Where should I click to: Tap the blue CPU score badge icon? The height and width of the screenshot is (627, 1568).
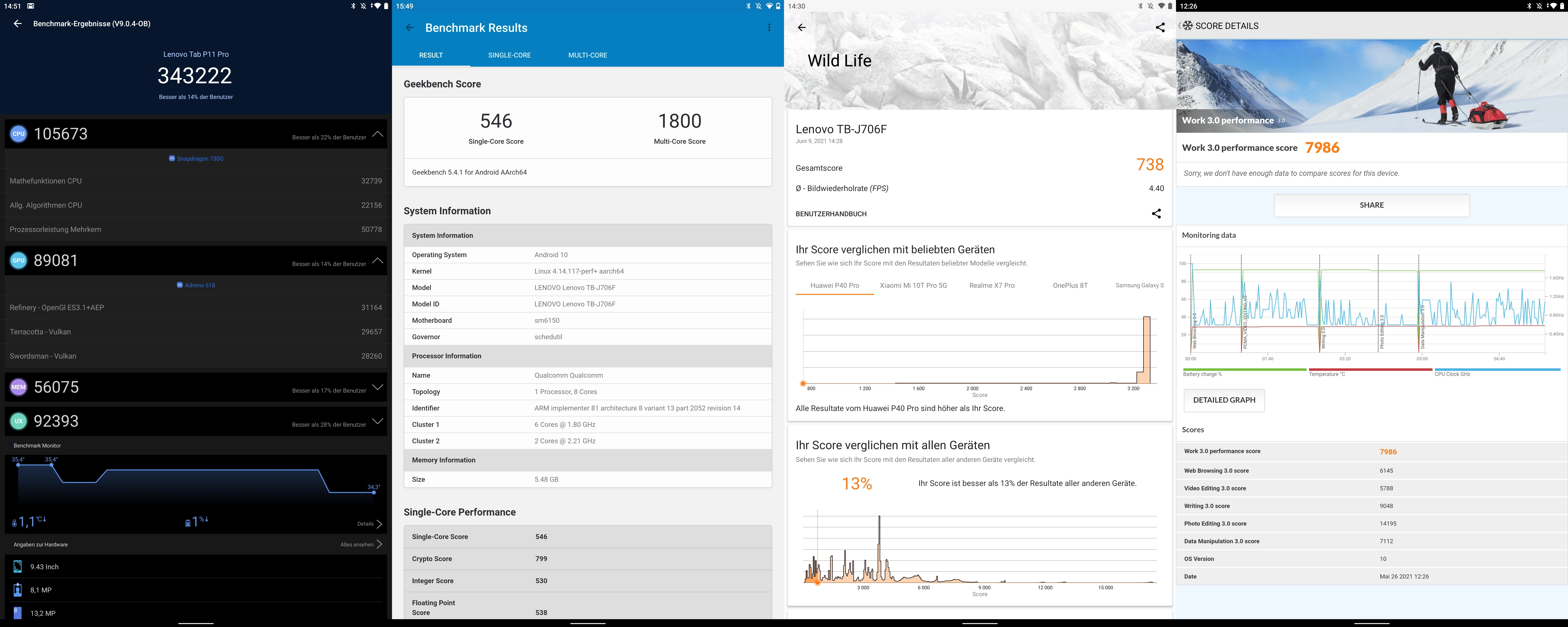coord(19,134)
